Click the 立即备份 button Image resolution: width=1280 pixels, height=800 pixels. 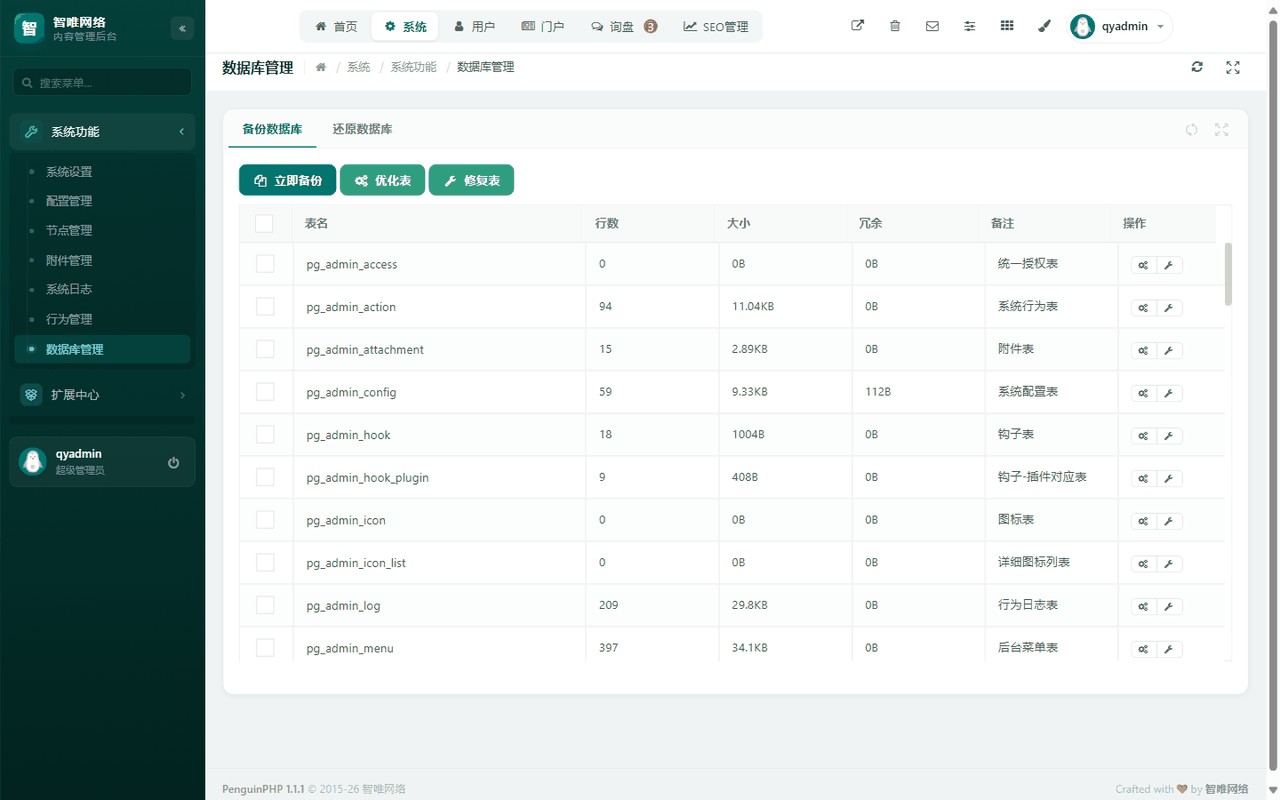(x=288, y=180)
